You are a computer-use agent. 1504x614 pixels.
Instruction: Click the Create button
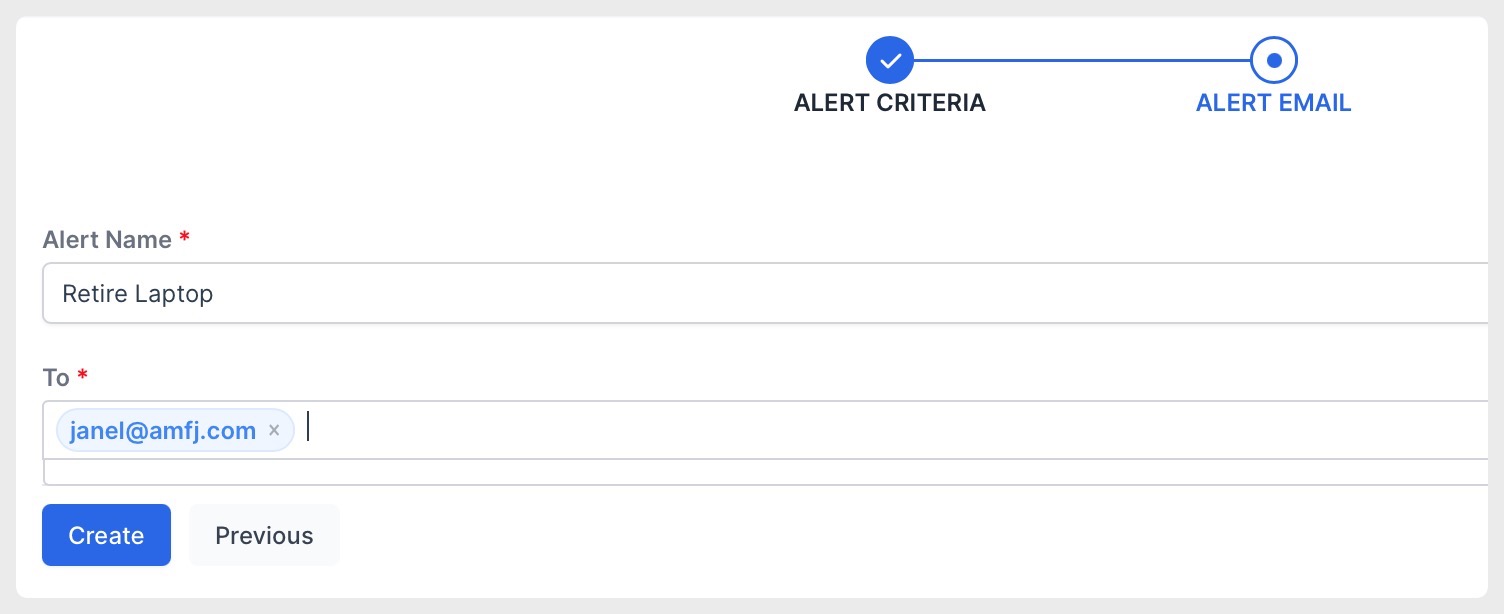(x=106, y=535)
